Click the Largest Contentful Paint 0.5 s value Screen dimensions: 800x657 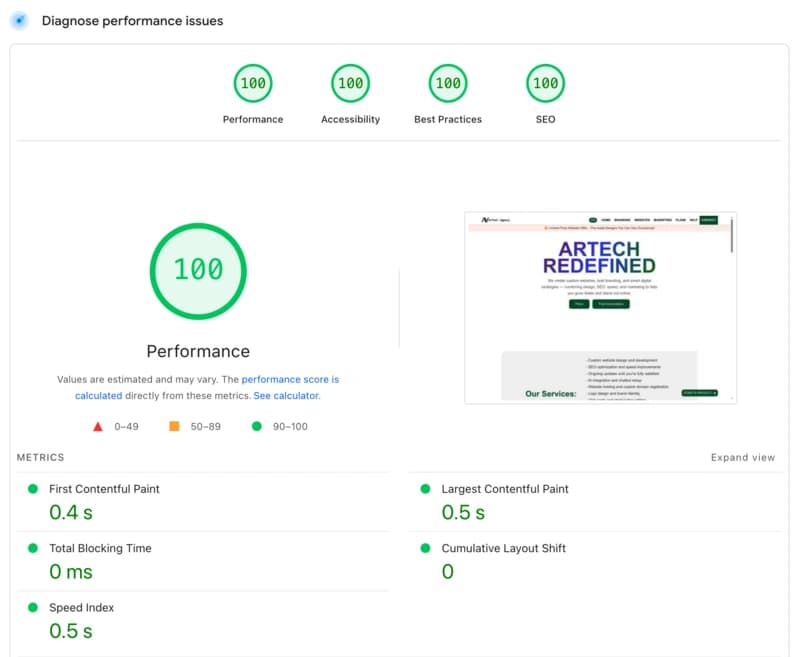coord(463,512)
